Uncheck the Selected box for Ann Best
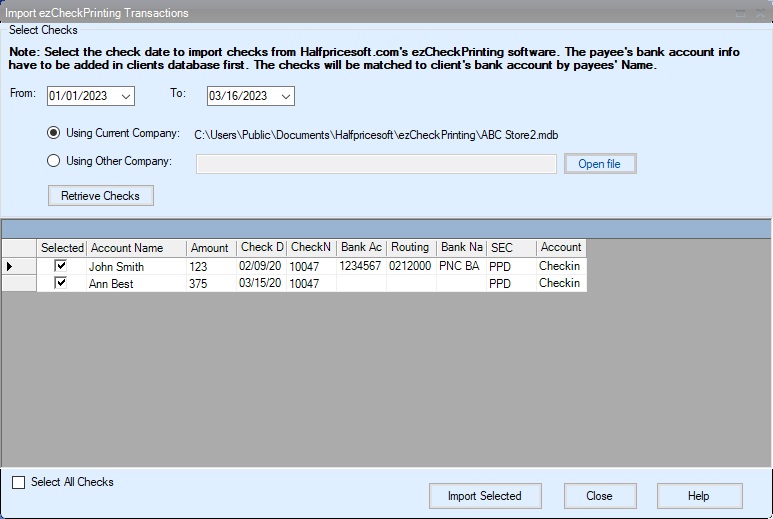 click(61, 283)
